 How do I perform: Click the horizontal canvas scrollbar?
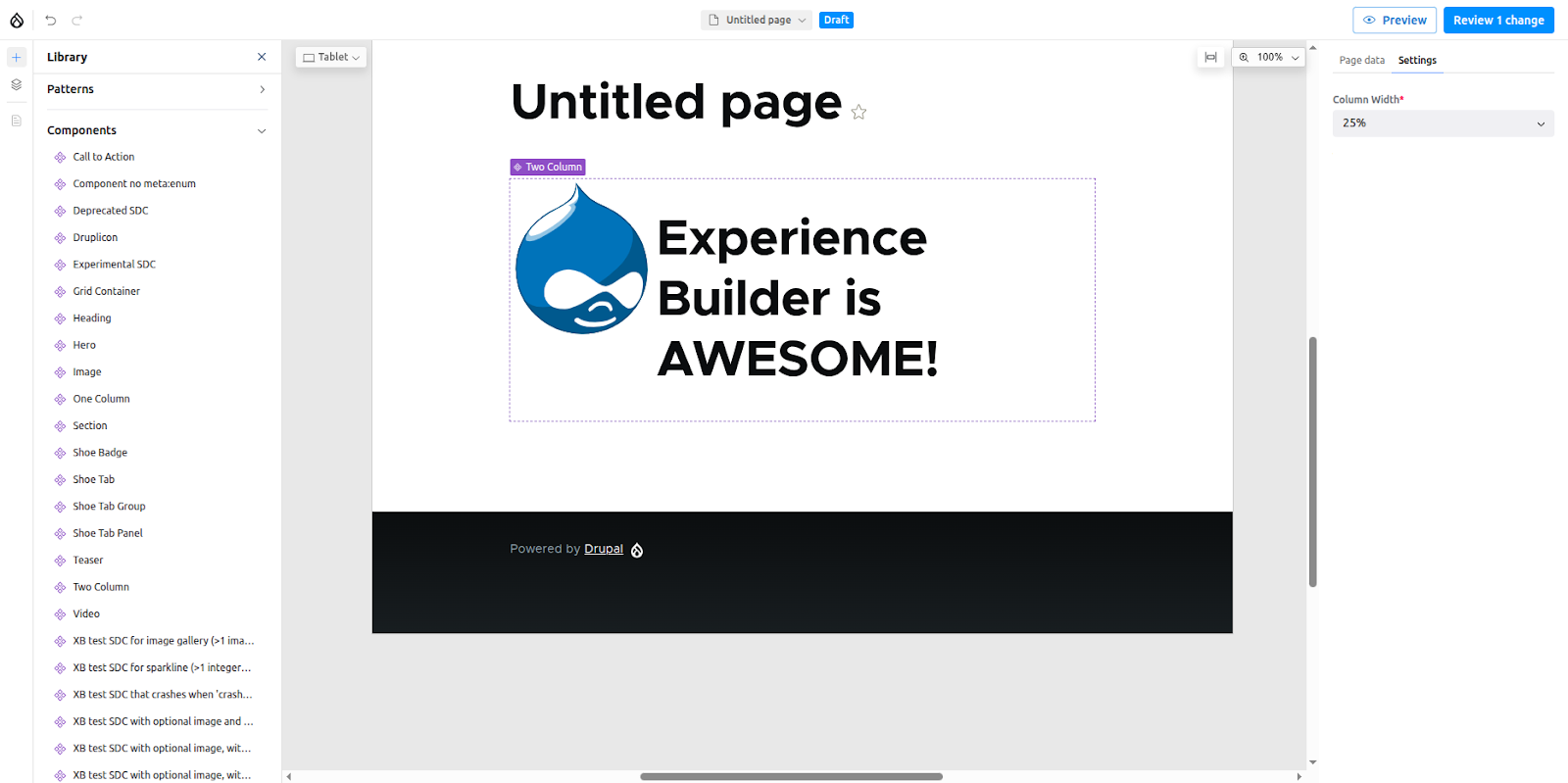tap(791, 776)
